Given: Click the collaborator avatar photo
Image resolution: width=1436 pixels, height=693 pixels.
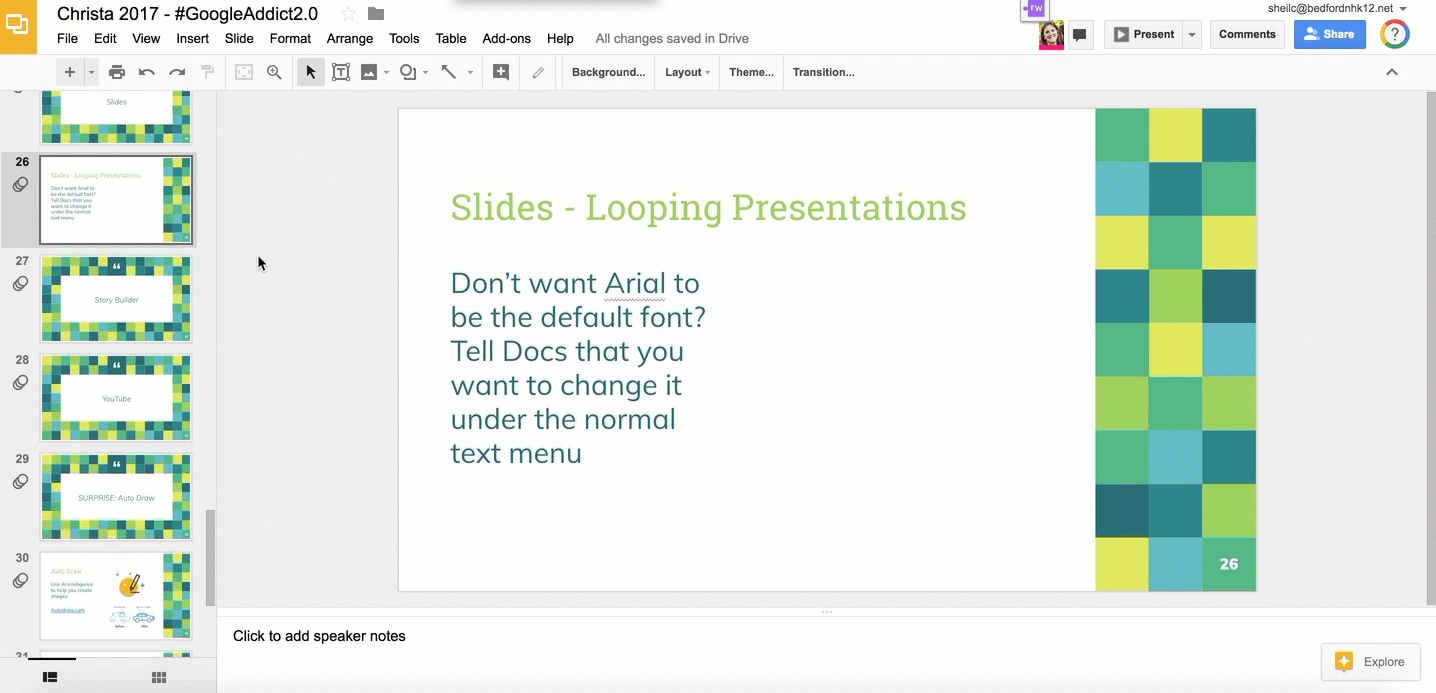Looking at the screenshot, I should click(1051, 35).
